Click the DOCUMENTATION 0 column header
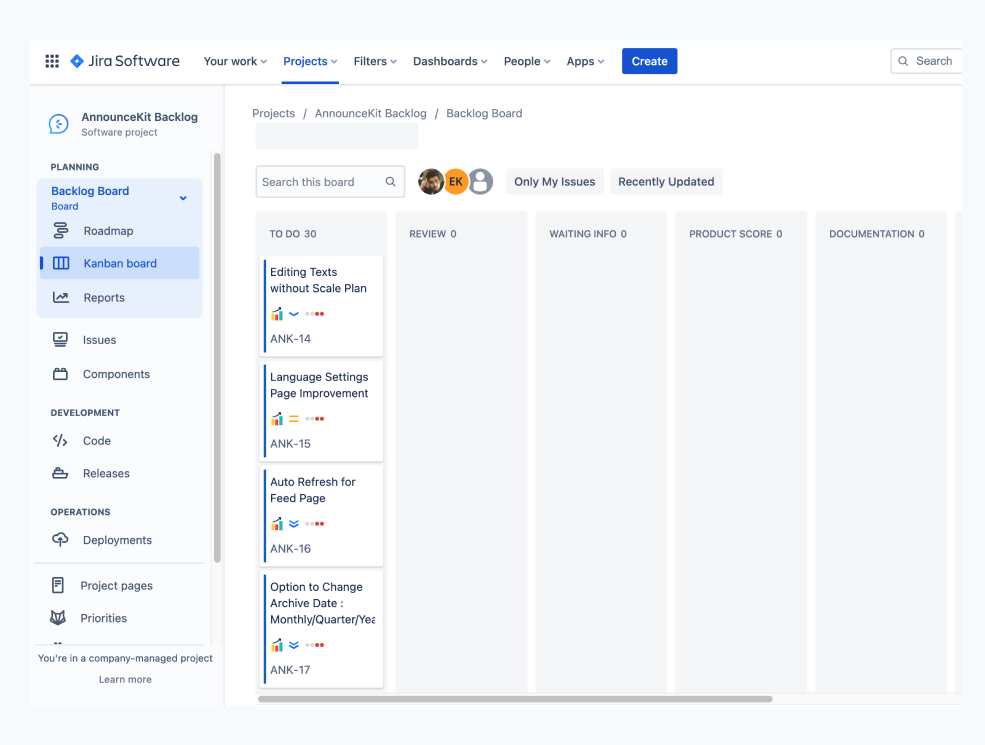Viewport: 985px width, 745px height. pos(877,234)
